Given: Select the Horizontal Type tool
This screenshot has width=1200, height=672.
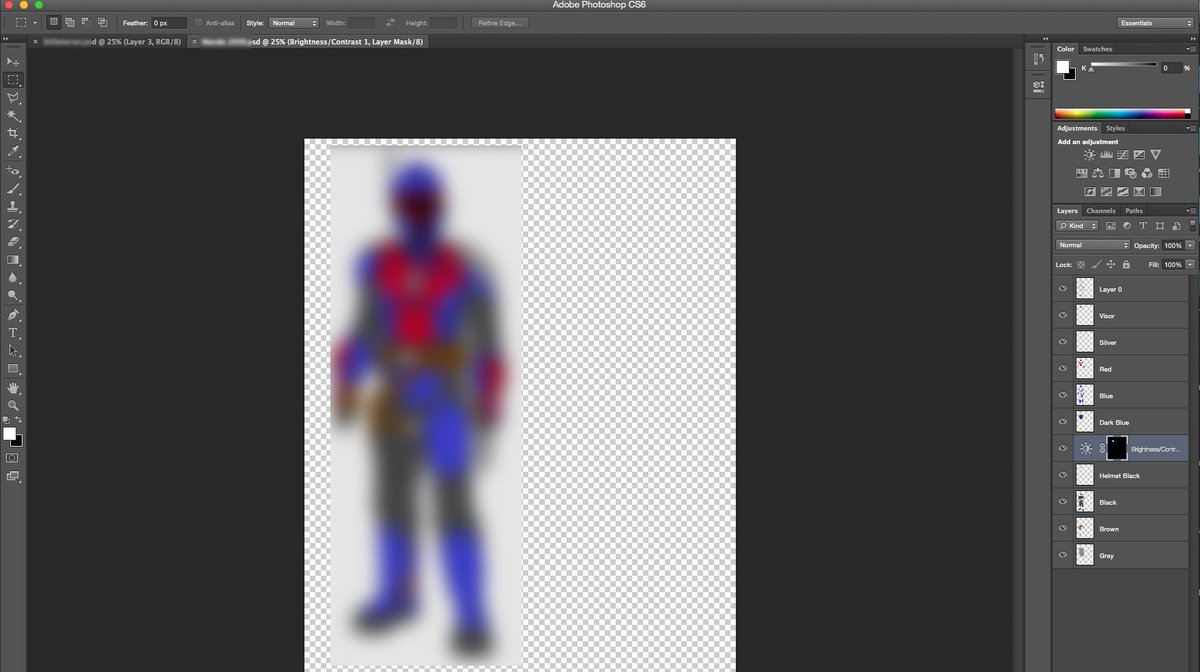Looking at the screenshot, I should click(13, 332).
